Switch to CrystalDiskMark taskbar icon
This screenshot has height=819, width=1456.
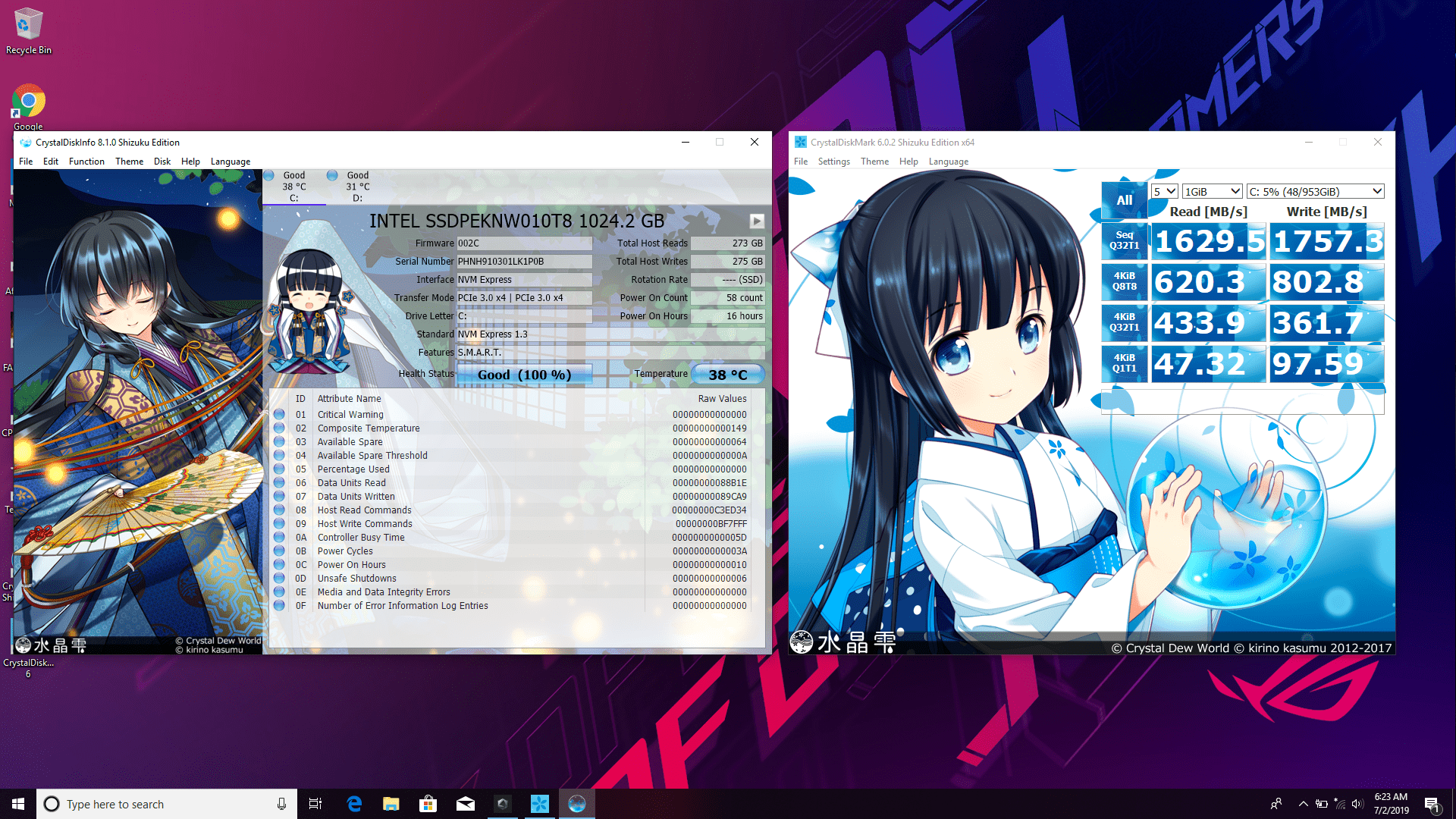[x=540, y=804]
